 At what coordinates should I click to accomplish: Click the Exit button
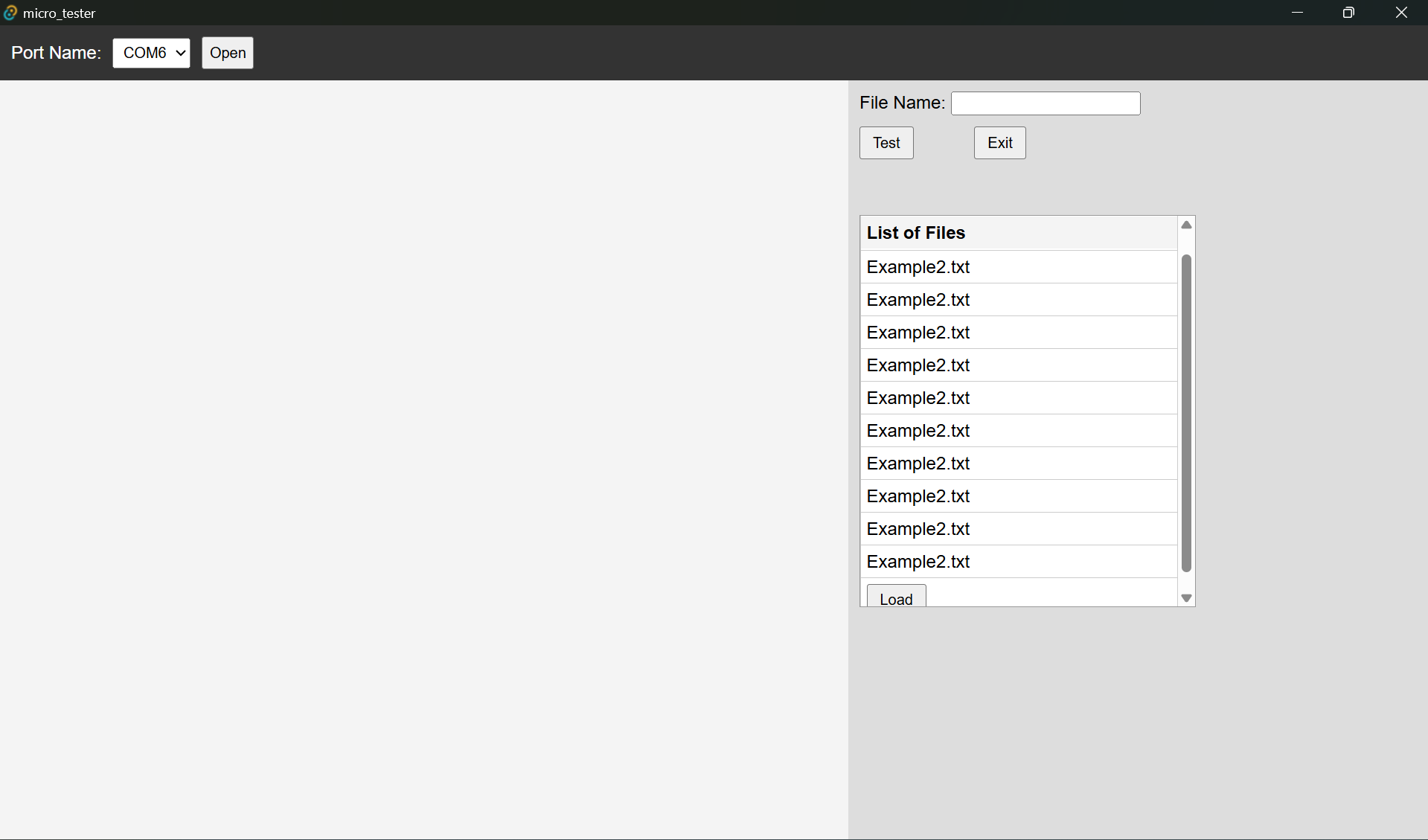pos(999,143)
